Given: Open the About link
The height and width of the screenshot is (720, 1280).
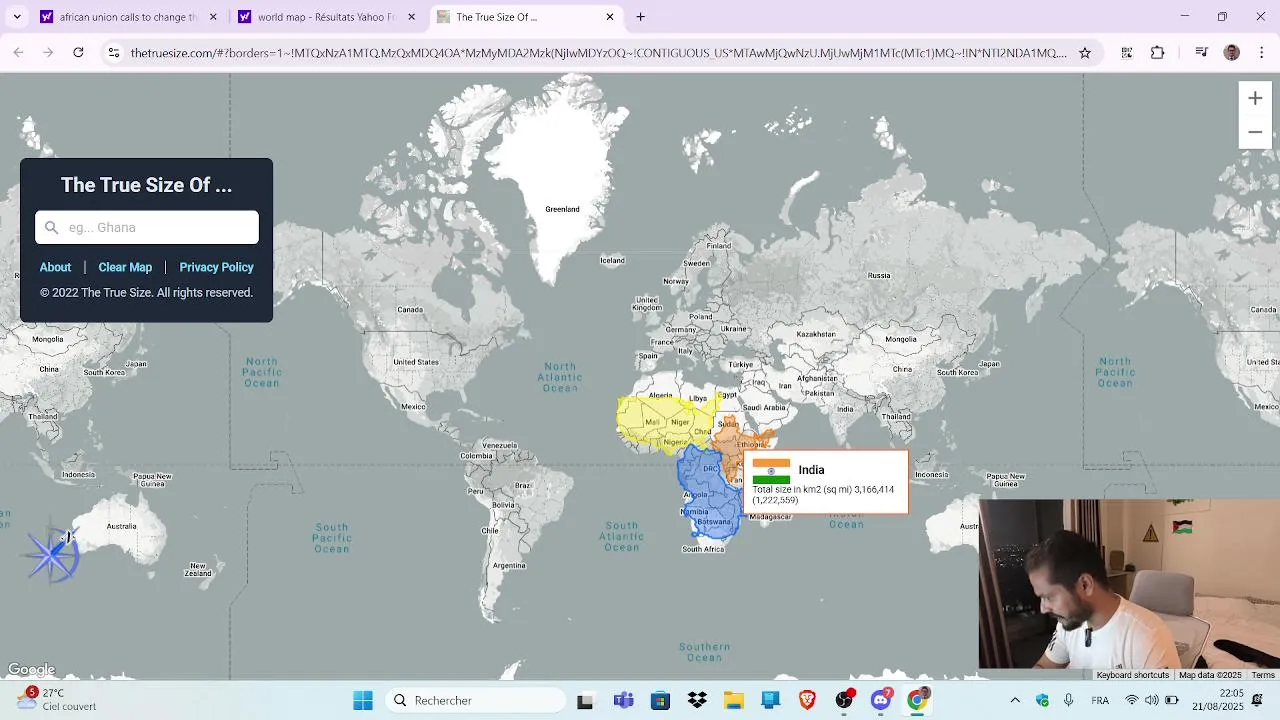Looking at the screenshot, I should click(55, 267).
